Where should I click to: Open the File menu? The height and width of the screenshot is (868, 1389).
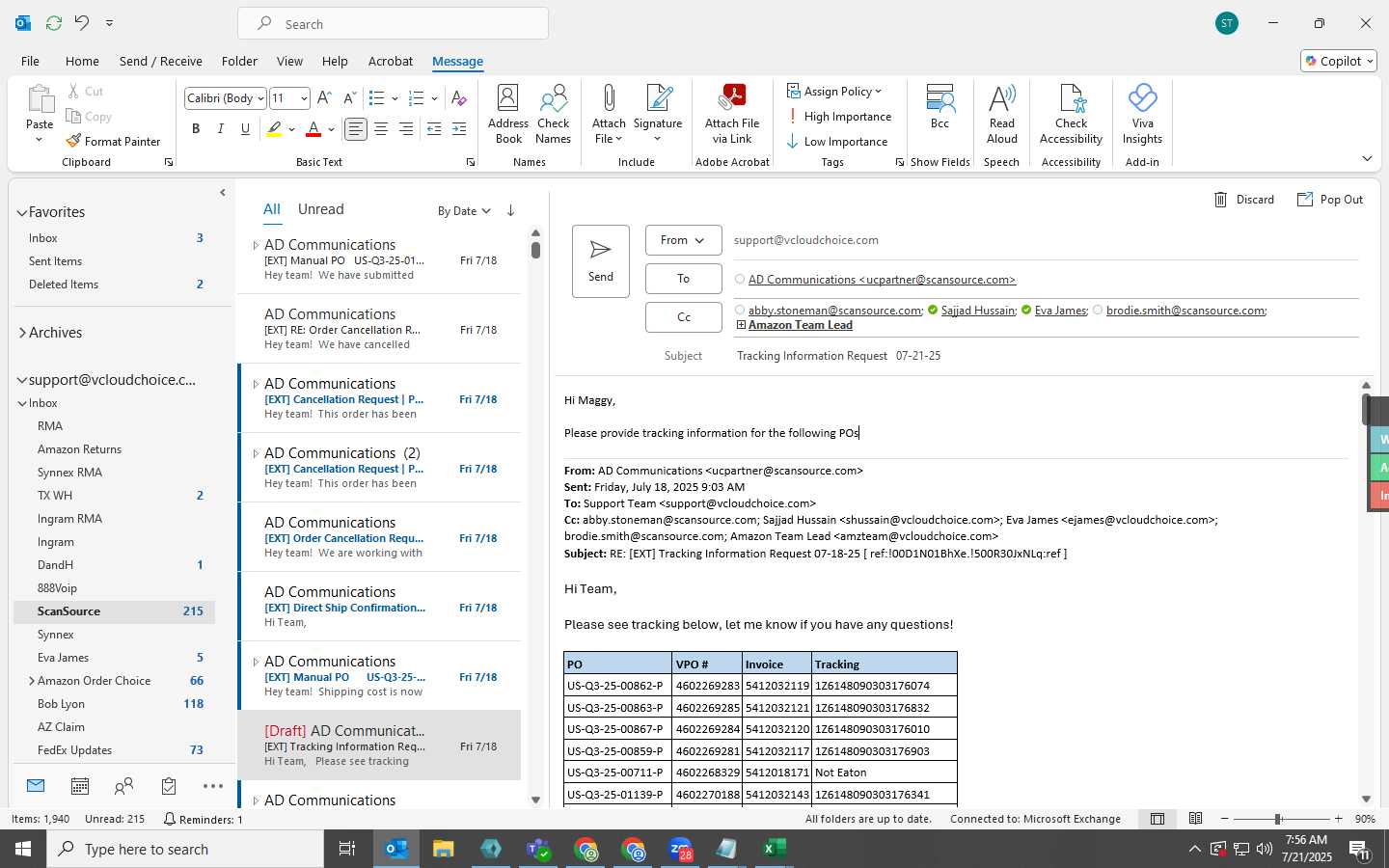pyautogui.click(x=30, y=61)
